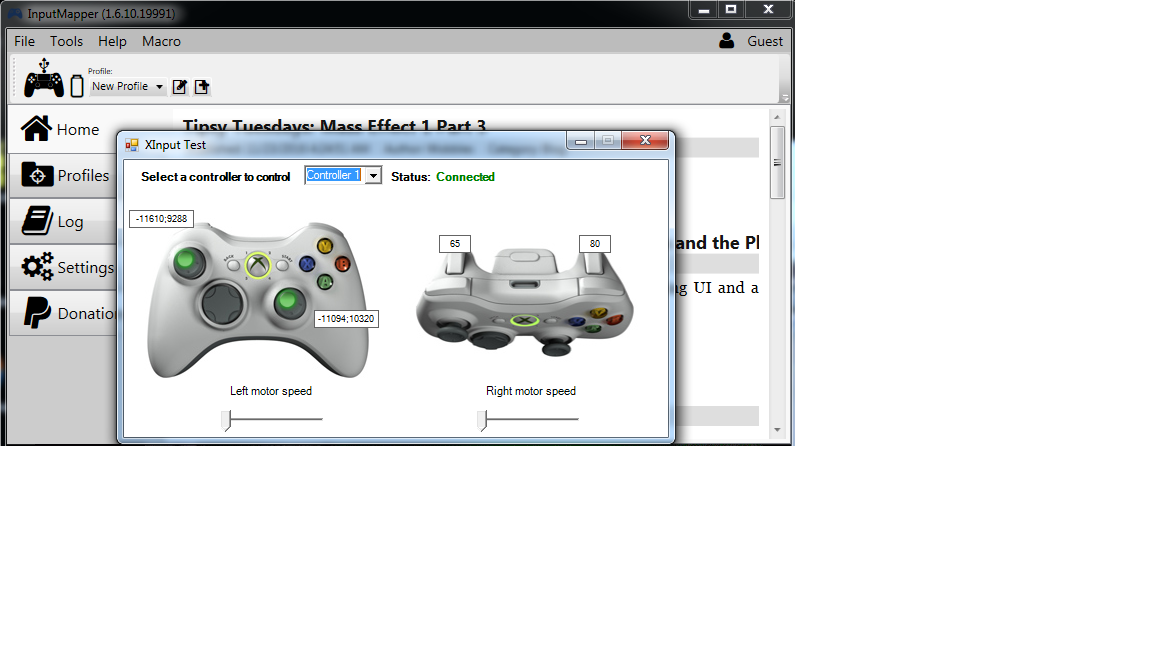1152x648 pixels.
Task: Open the Tools menu
Action: (x=66, y=41)
